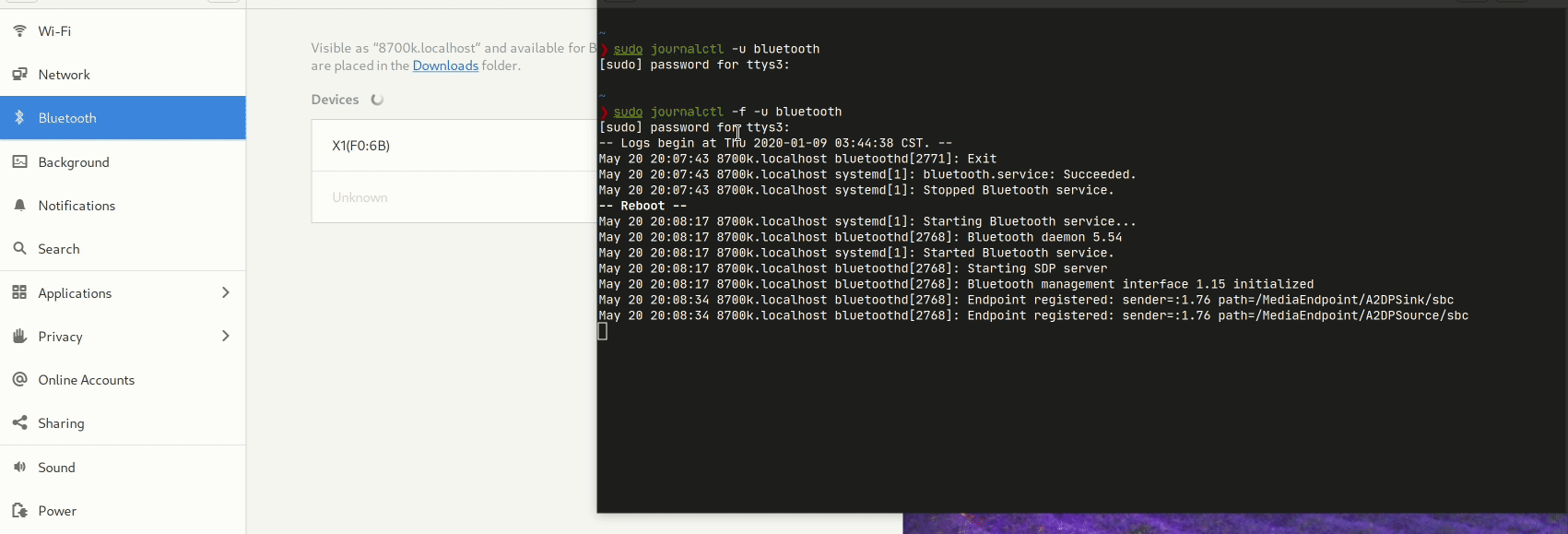Click the Power icon in sidebar
1568x534 pixels.
[x=19, y=510]
